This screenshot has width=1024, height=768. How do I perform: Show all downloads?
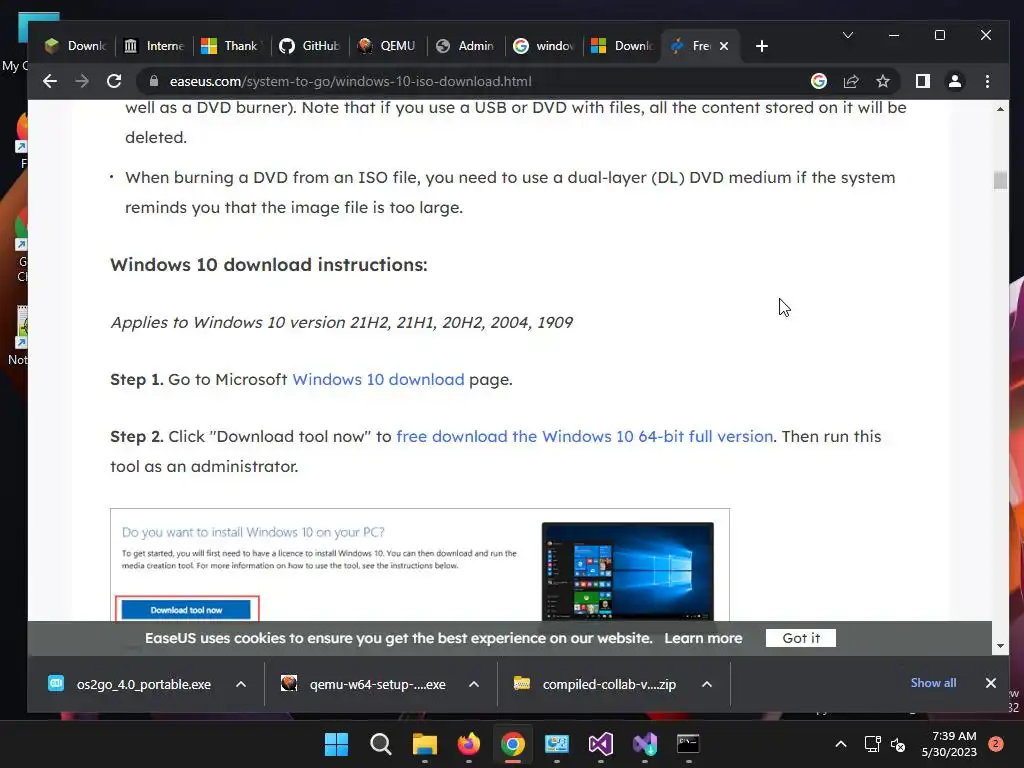click(933, 682)
